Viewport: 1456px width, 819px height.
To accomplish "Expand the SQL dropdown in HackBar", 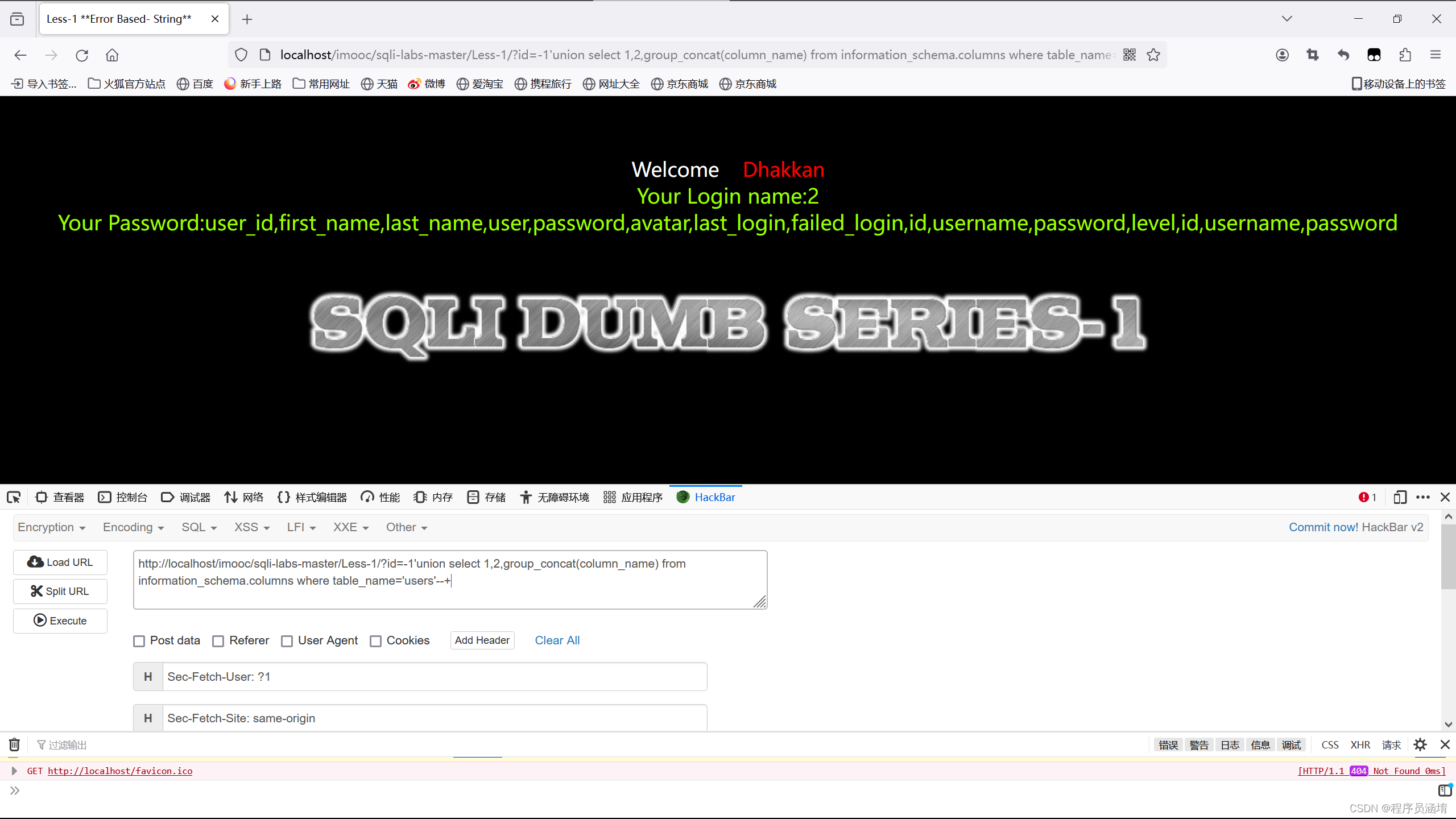I will (199, 528).
